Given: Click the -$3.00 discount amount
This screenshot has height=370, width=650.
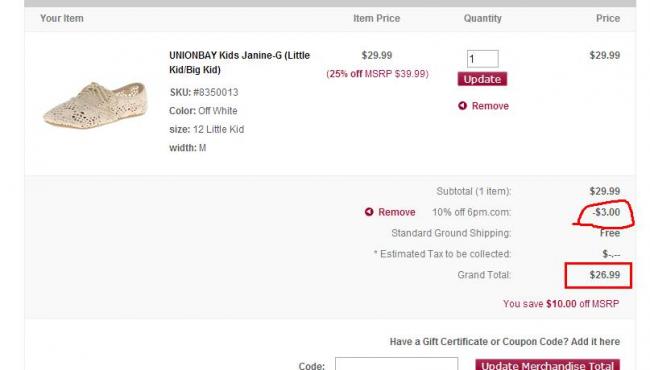Looking at the screenshot, I should point(606,212).
